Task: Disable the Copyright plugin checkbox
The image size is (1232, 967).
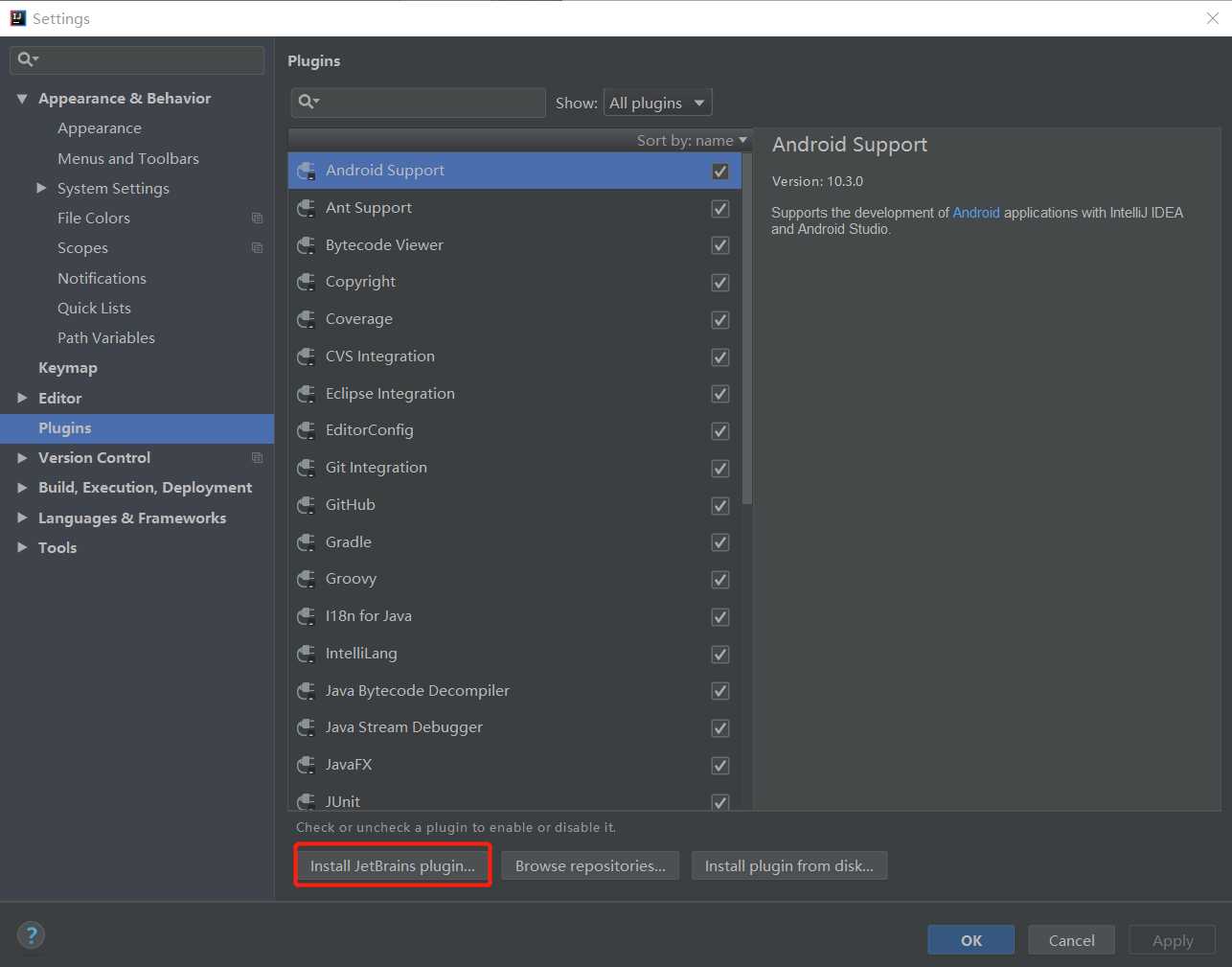Action: click(x=720, y=283)
